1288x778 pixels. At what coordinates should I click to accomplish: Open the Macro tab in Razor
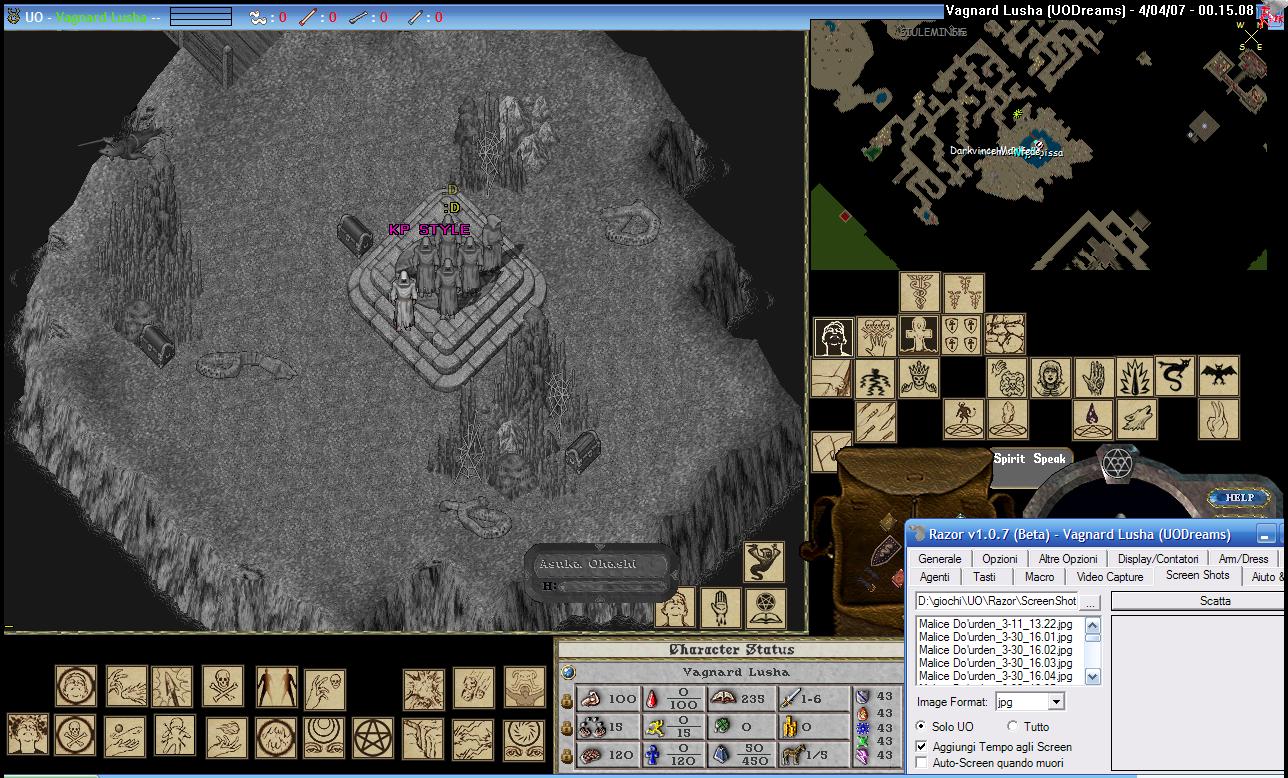(1039, 576)
